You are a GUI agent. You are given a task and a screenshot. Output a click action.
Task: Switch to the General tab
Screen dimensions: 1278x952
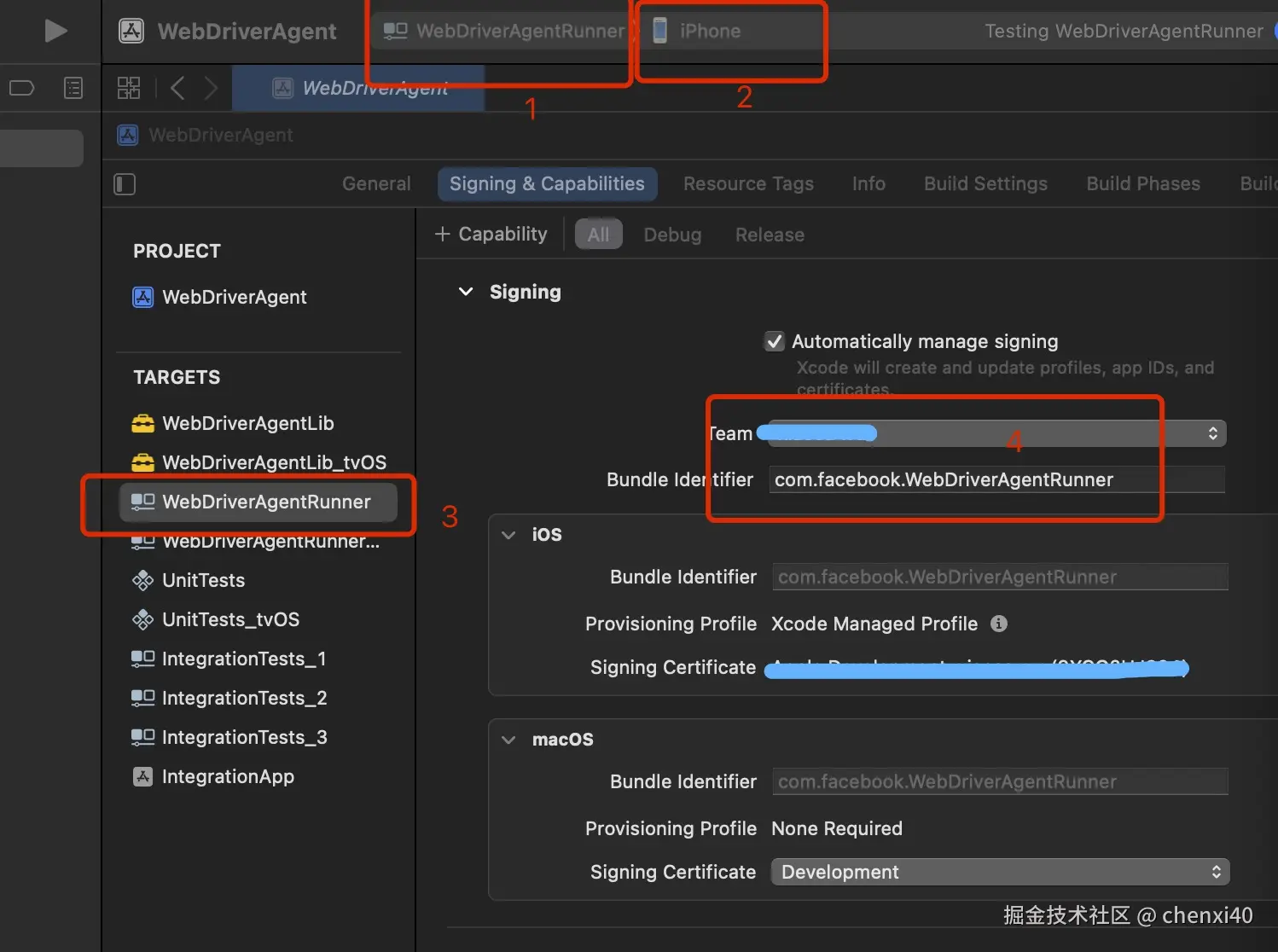pyautogui.click(x=376, y=183)
